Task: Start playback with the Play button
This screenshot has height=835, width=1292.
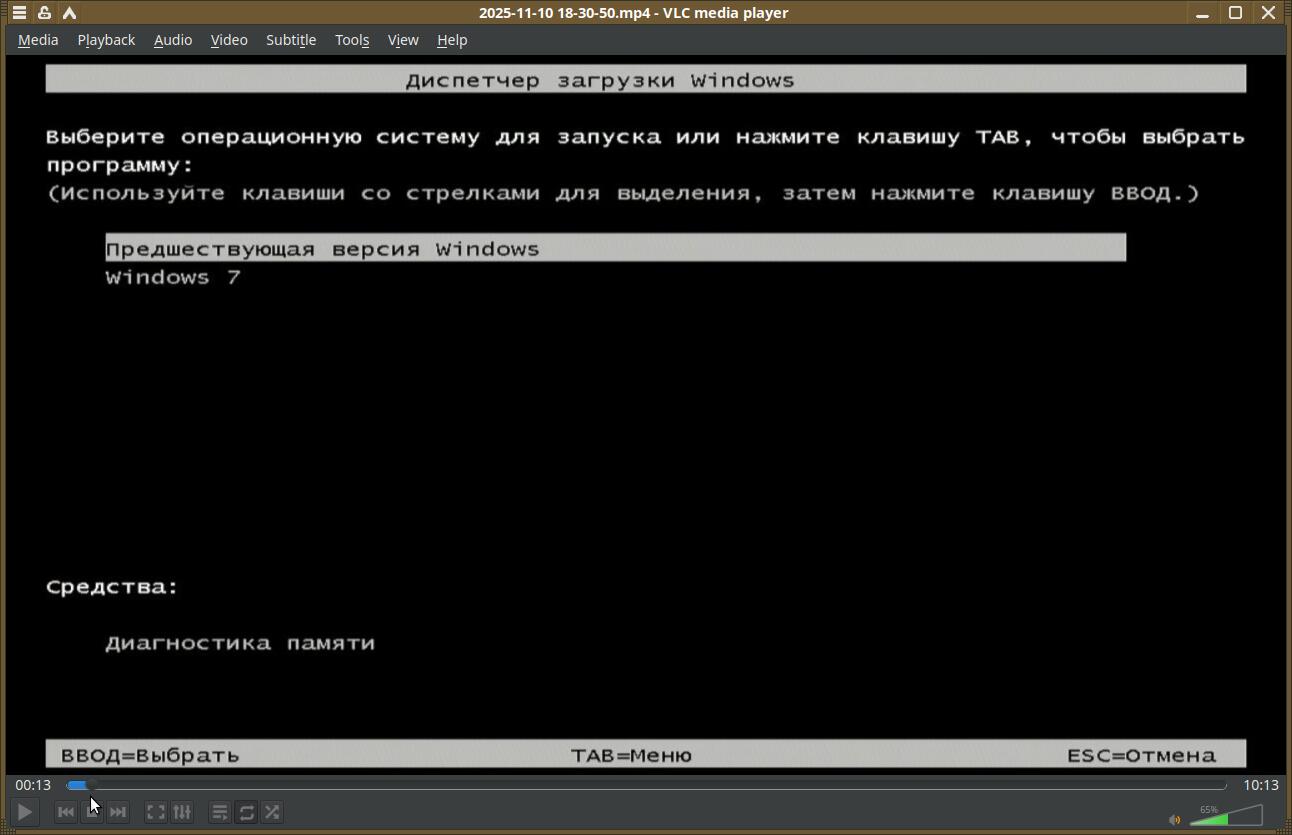Action: [25, 812]
